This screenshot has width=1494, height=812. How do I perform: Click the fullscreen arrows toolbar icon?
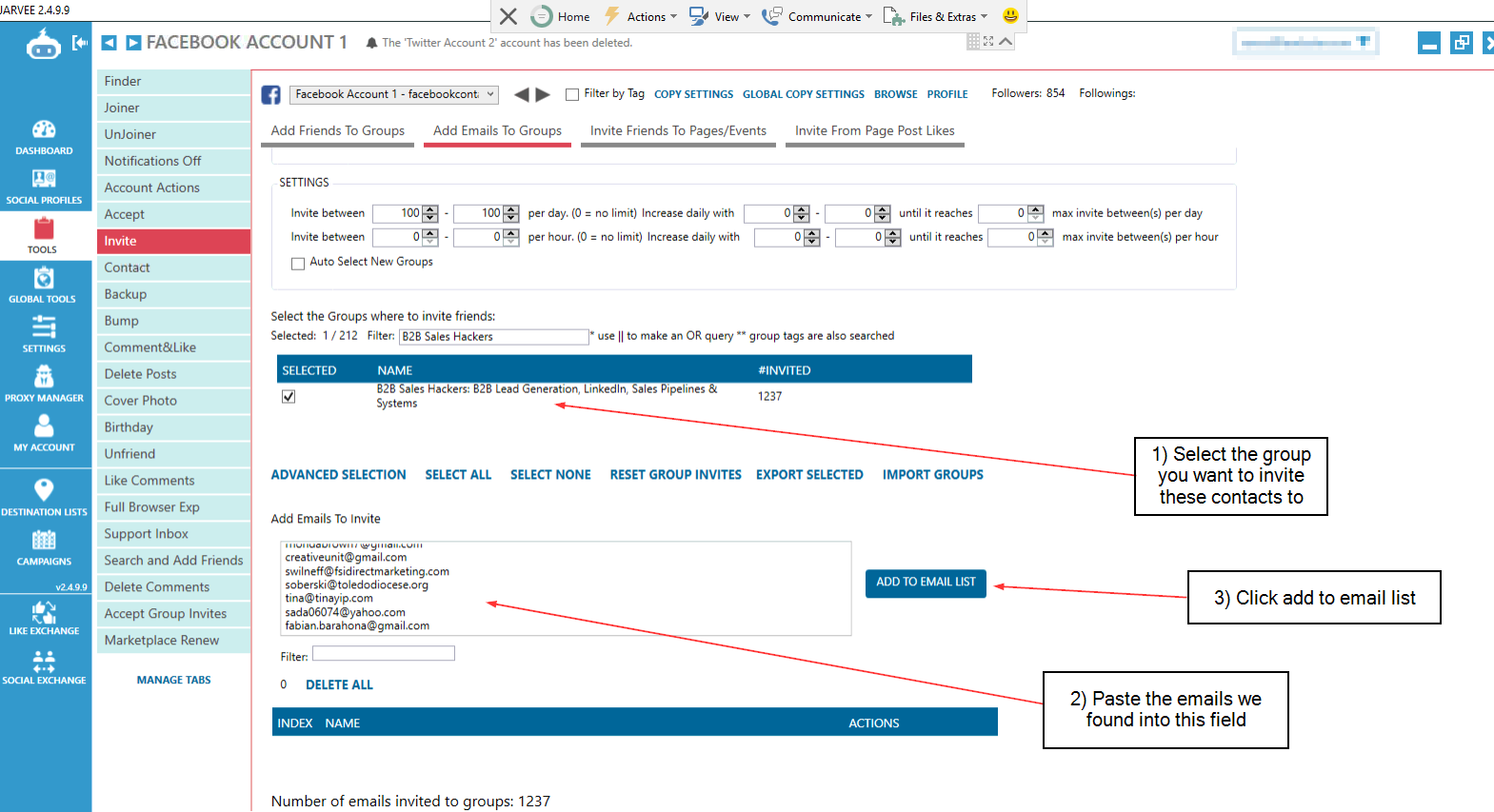click(988, 41)
